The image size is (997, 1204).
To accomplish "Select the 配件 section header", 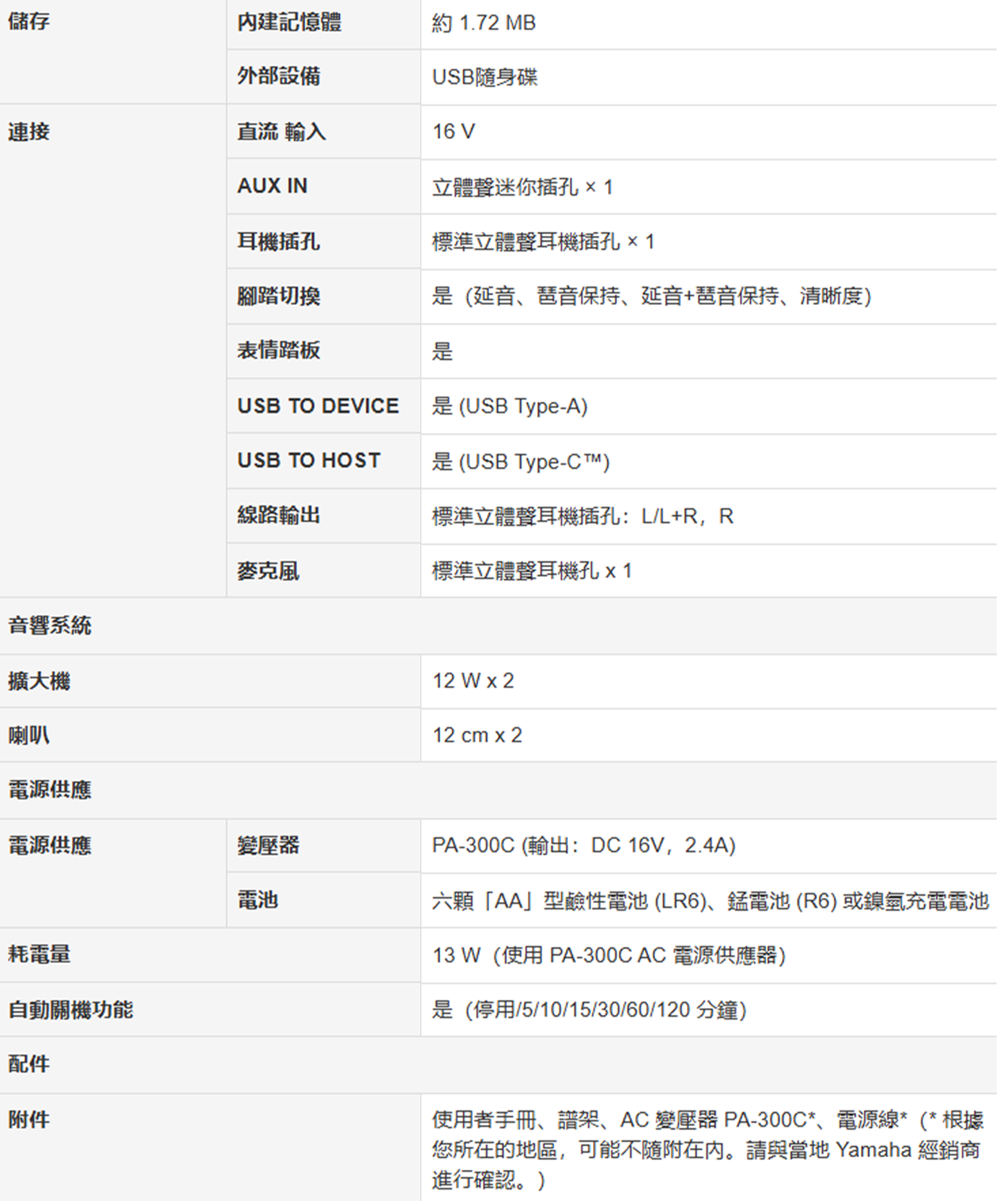I will coord(29,1064).
